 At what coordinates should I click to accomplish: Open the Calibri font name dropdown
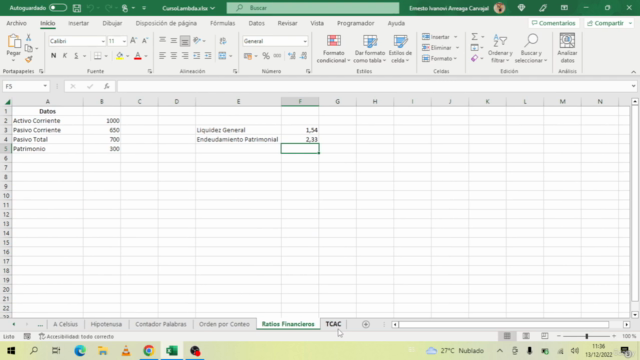(x=103, y=41)
